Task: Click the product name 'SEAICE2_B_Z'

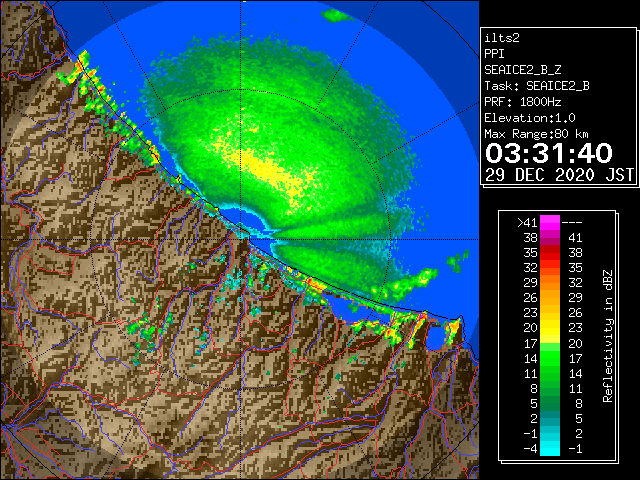Action: tap(523, 70)
